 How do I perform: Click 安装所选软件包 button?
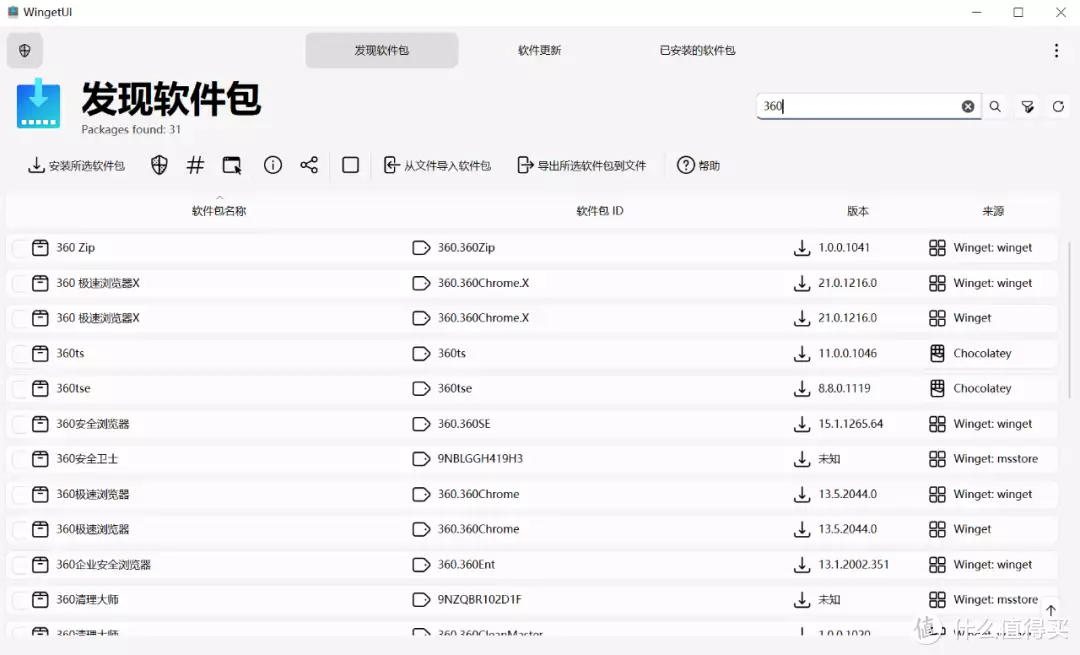[x=76, y=165]
